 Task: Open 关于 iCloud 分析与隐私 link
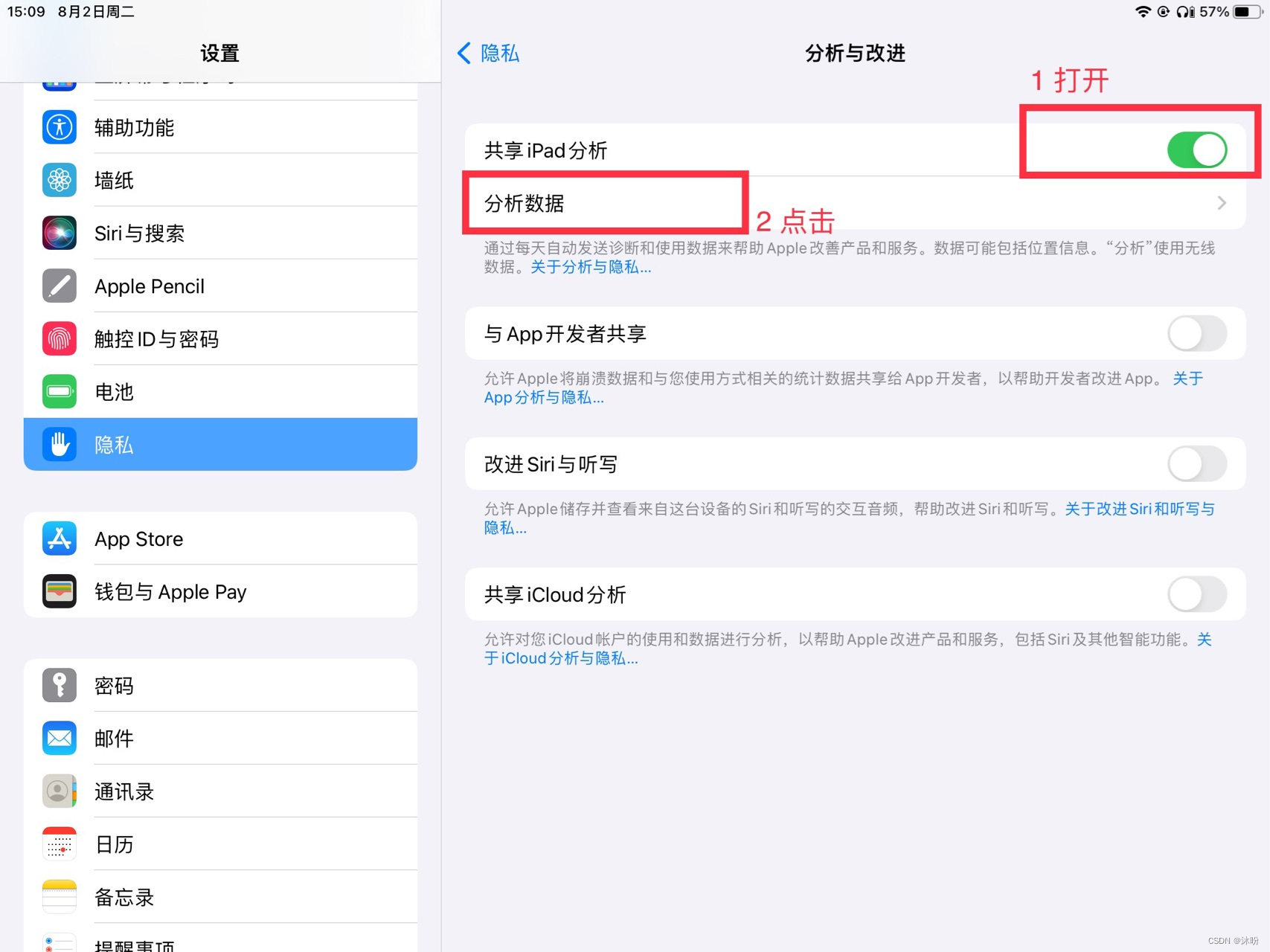click(x=562, y=658)
